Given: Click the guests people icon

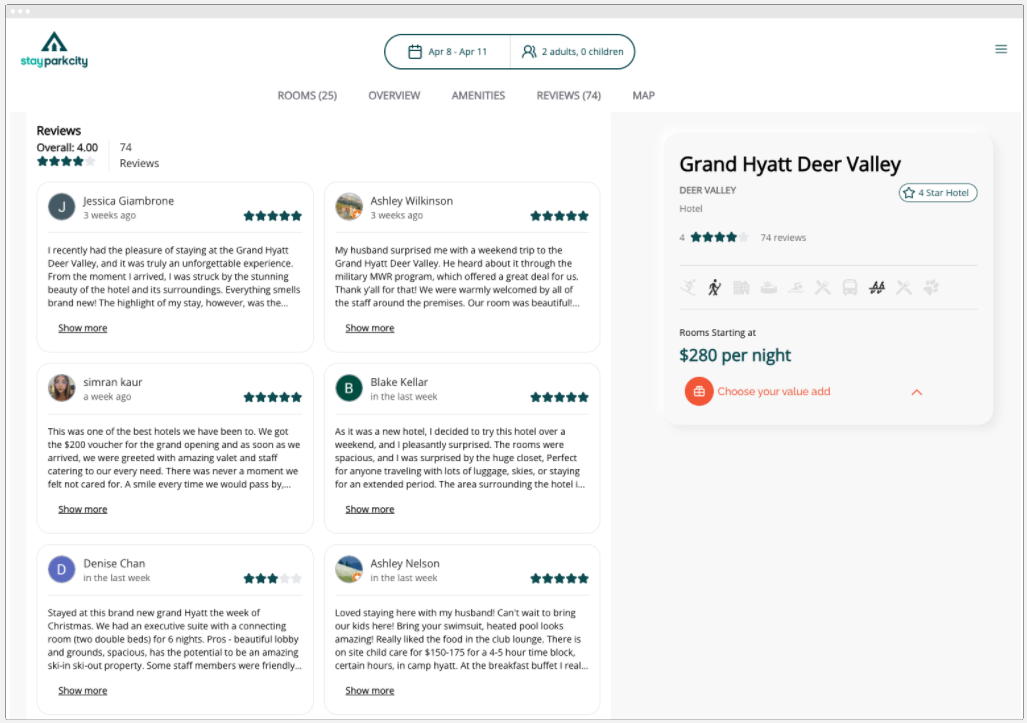Looking at the screenshot, I should (529, 52).
